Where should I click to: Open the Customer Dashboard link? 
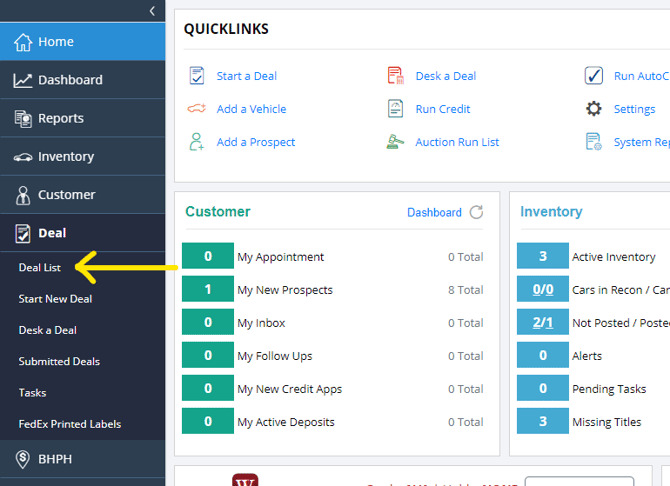coord(434,212)
